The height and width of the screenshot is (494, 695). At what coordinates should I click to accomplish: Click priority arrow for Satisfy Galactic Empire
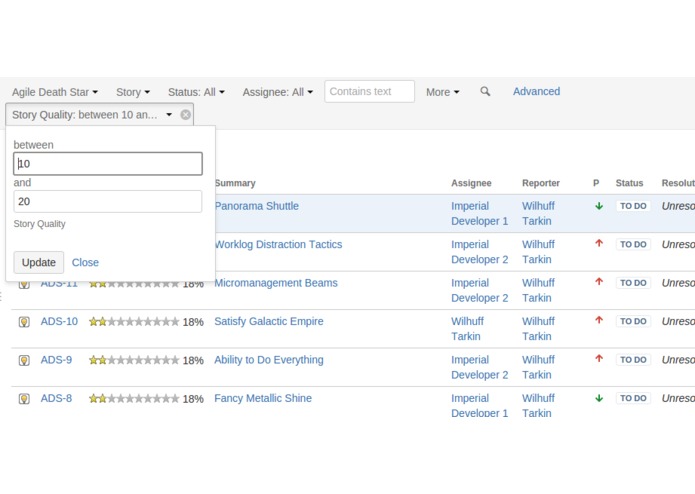(599, 320)
